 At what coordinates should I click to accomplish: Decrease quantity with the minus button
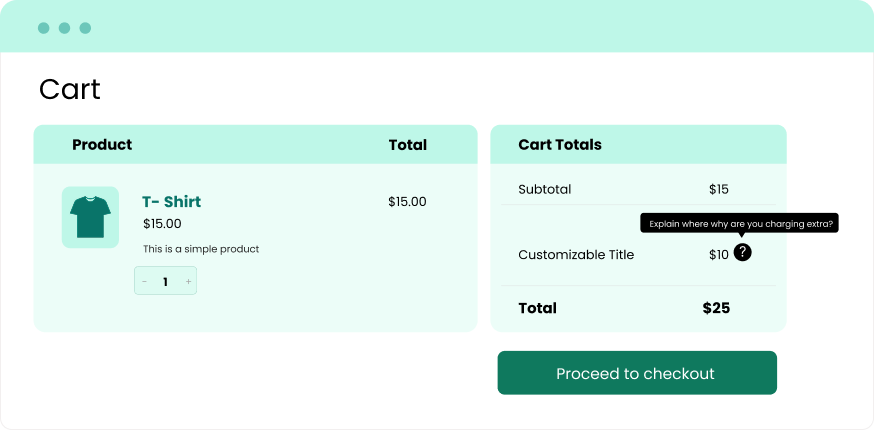[145, 282]
